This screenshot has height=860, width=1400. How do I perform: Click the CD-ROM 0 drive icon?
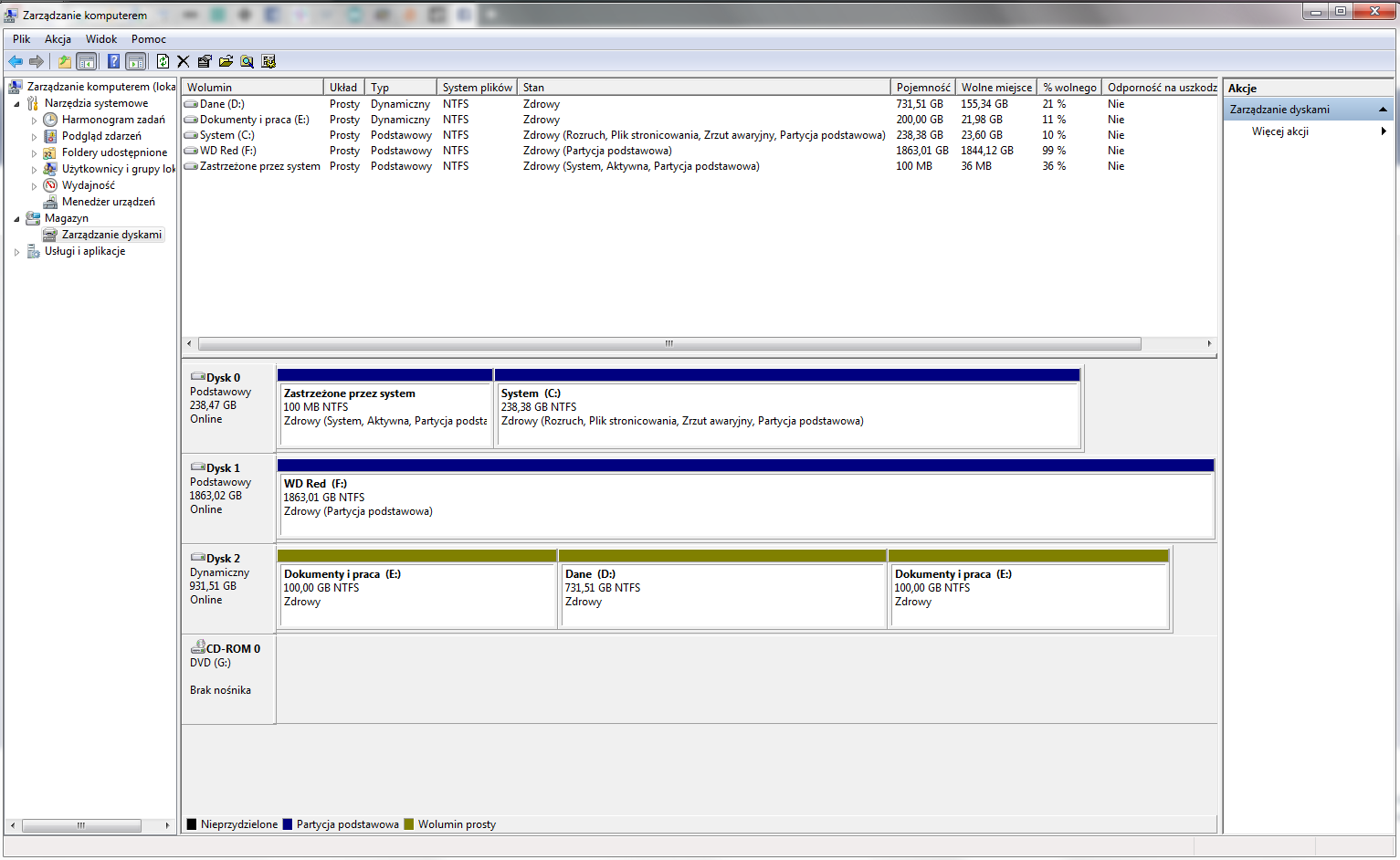click(197, 648)
